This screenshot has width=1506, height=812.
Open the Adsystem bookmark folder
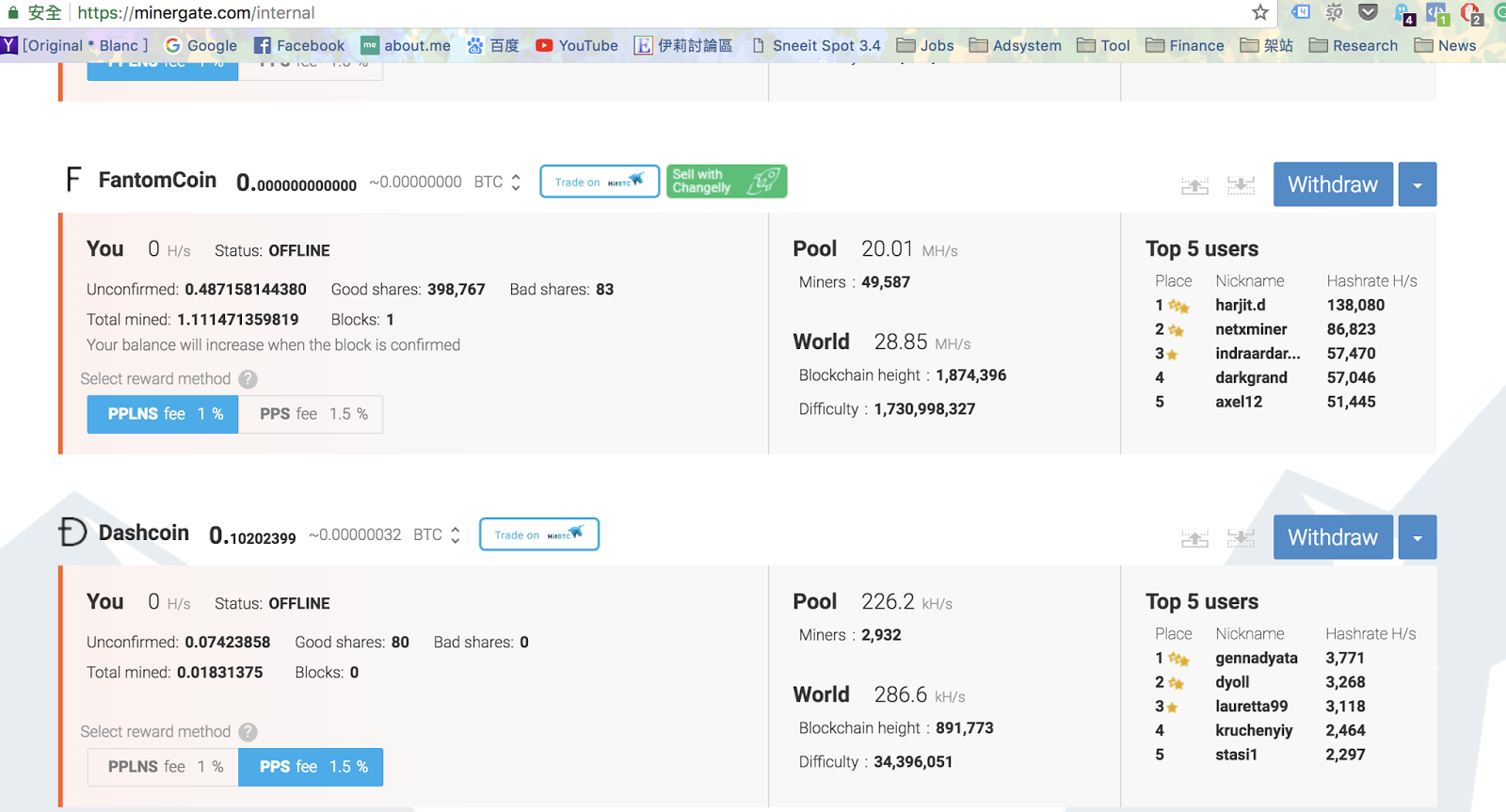(1016, 45)
